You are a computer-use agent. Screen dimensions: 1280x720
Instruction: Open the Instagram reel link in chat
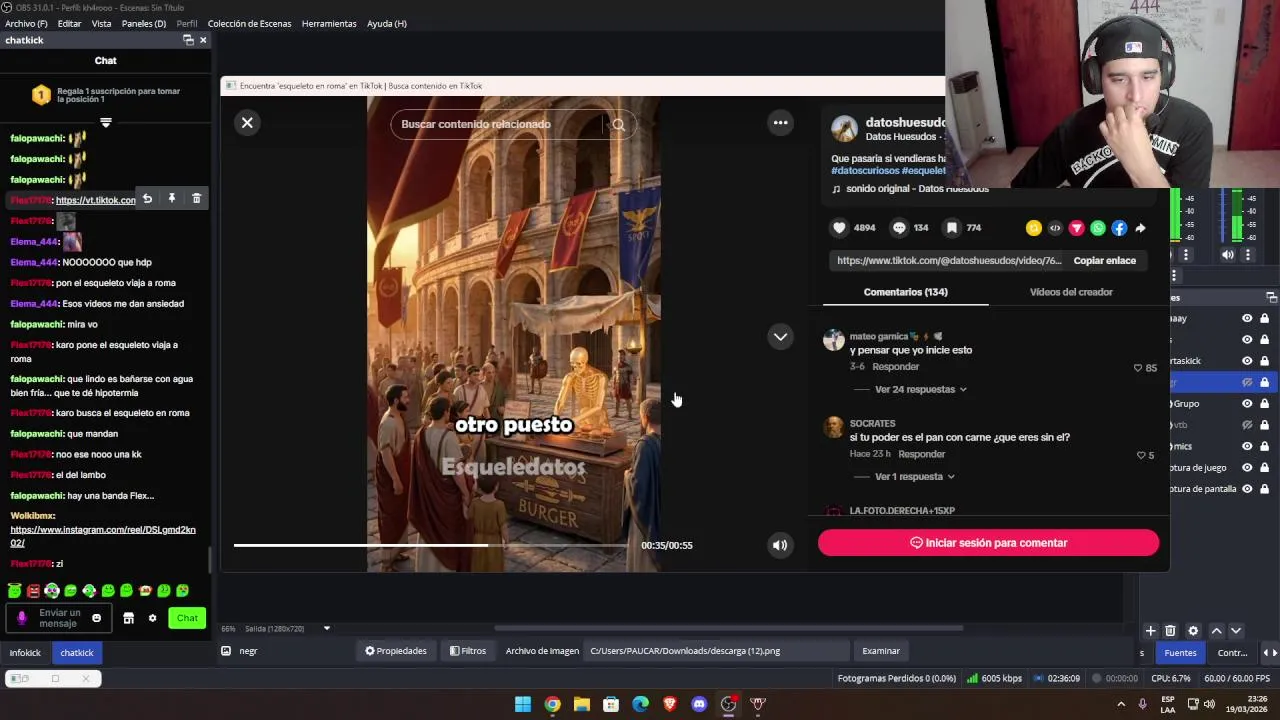(x=103, y=536)
